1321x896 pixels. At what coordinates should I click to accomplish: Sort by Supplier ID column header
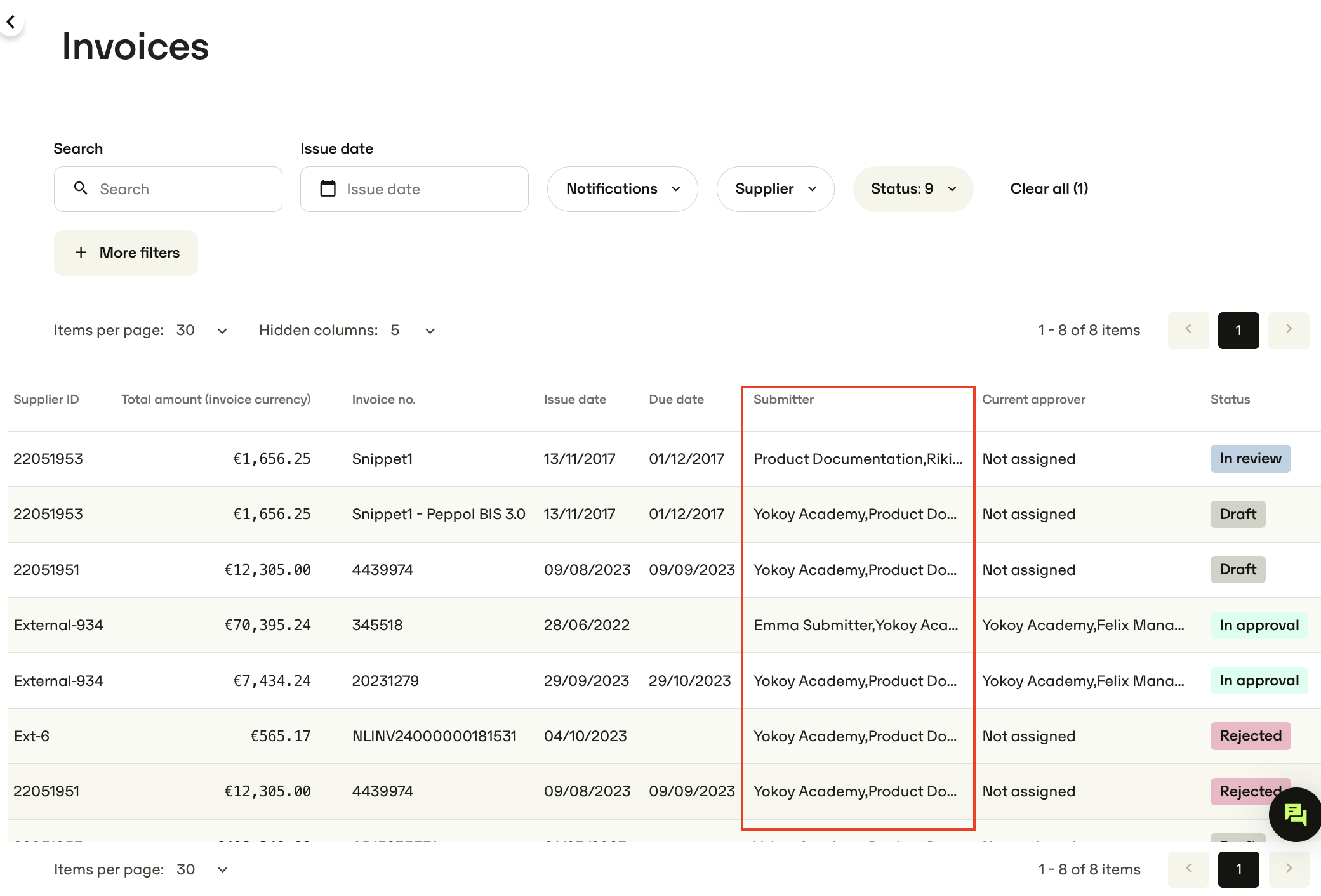(x=46, y=399)
